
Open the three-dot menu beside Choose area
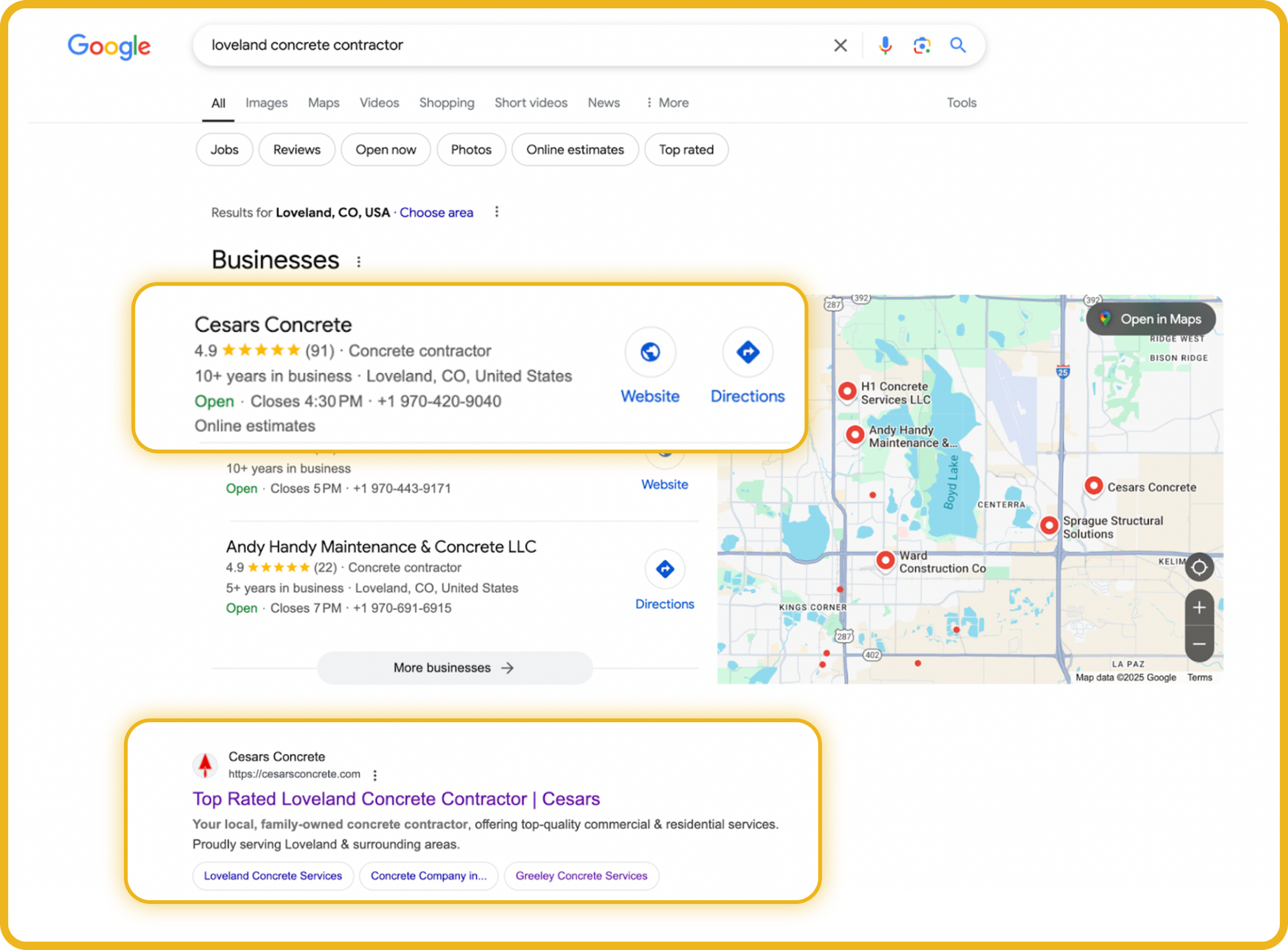click(x=496, y=212)
